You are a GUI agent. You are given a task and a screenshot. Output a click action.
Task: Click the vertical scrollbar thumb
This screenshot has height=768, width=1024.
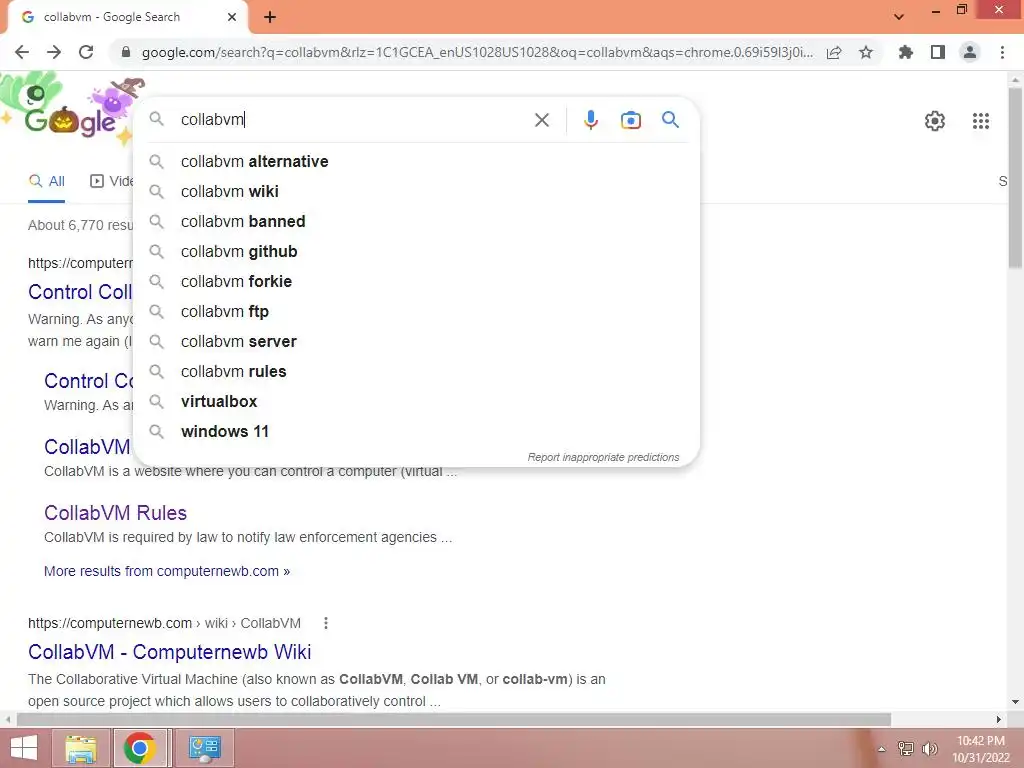(1015, 178)
